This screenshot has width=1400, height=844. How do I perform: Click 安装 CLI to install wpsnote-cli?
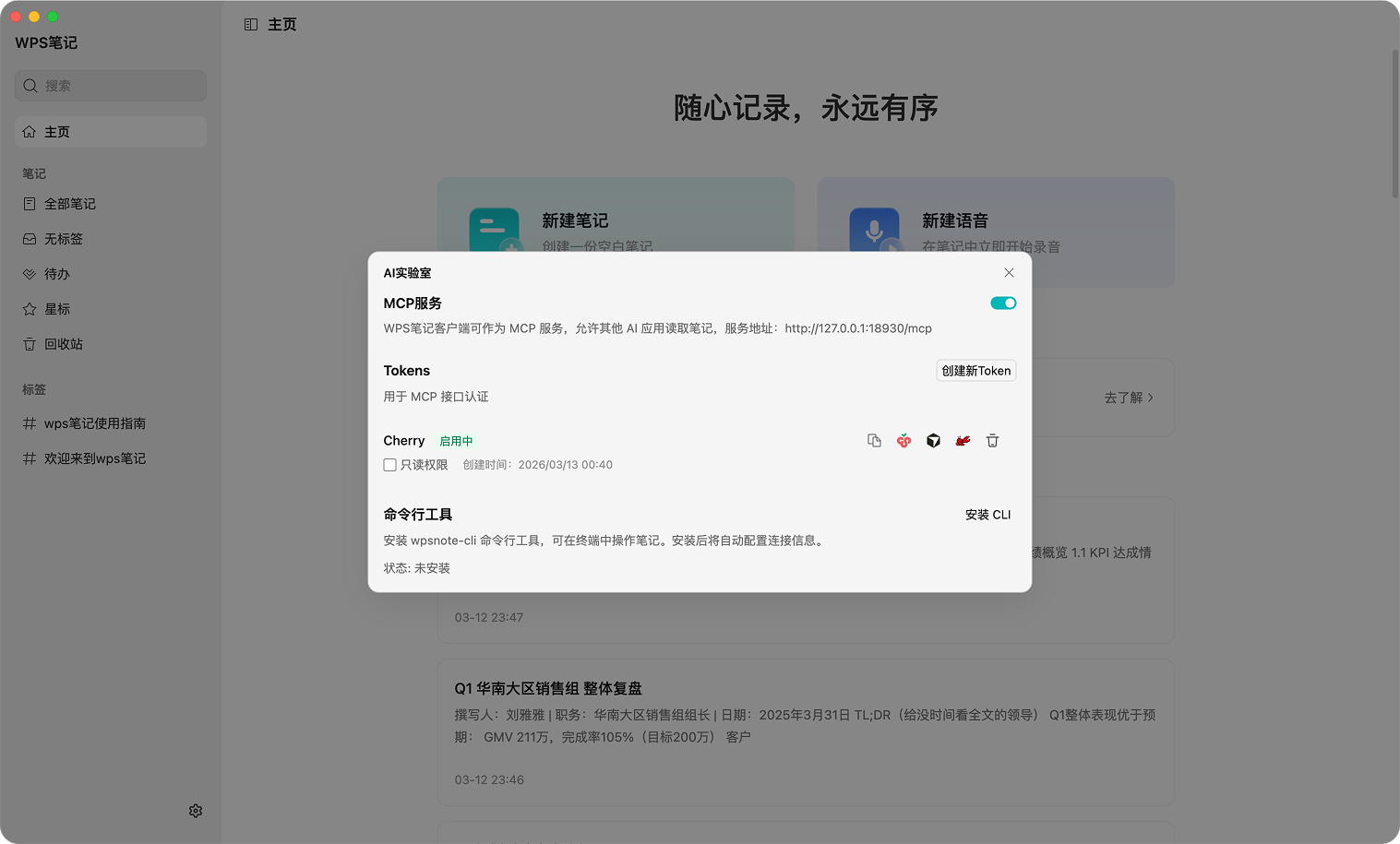click(987, 515)
